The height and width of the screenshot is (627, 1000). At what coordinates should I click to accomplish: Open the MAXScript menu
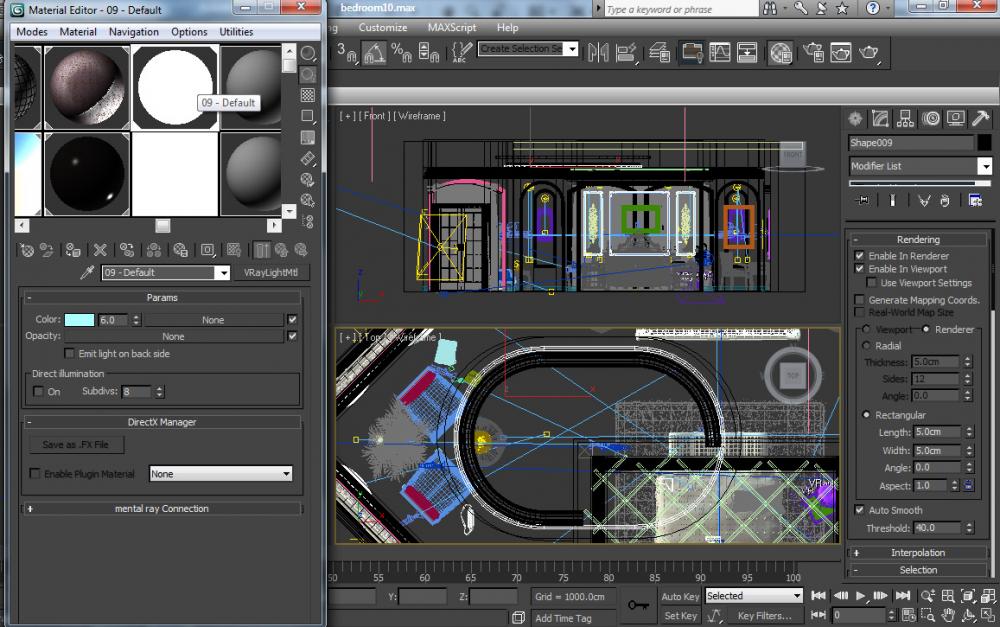pos(452,28)
